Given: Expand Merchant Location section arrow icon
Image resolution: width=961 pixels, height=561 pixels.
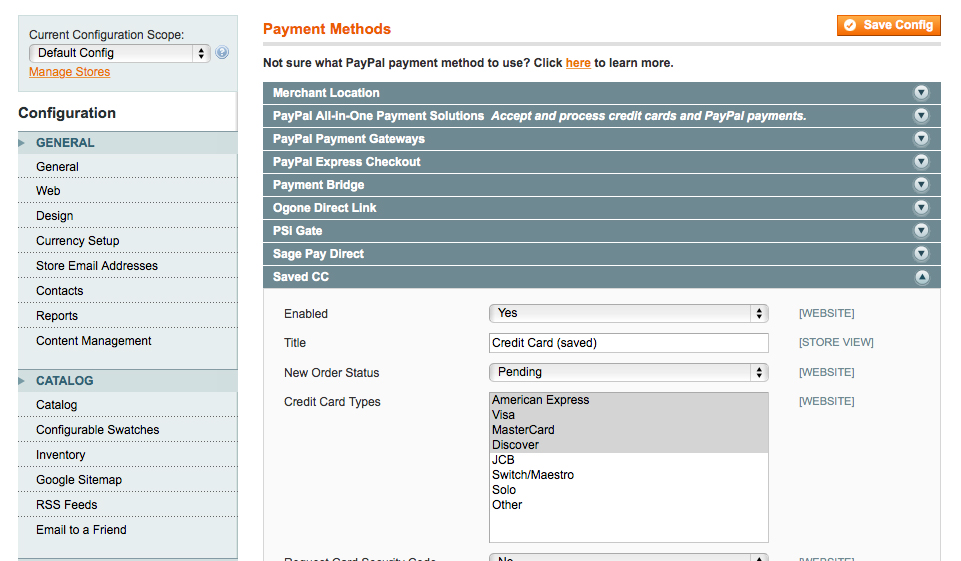Looking at the screenshot, I should point(921,93).
